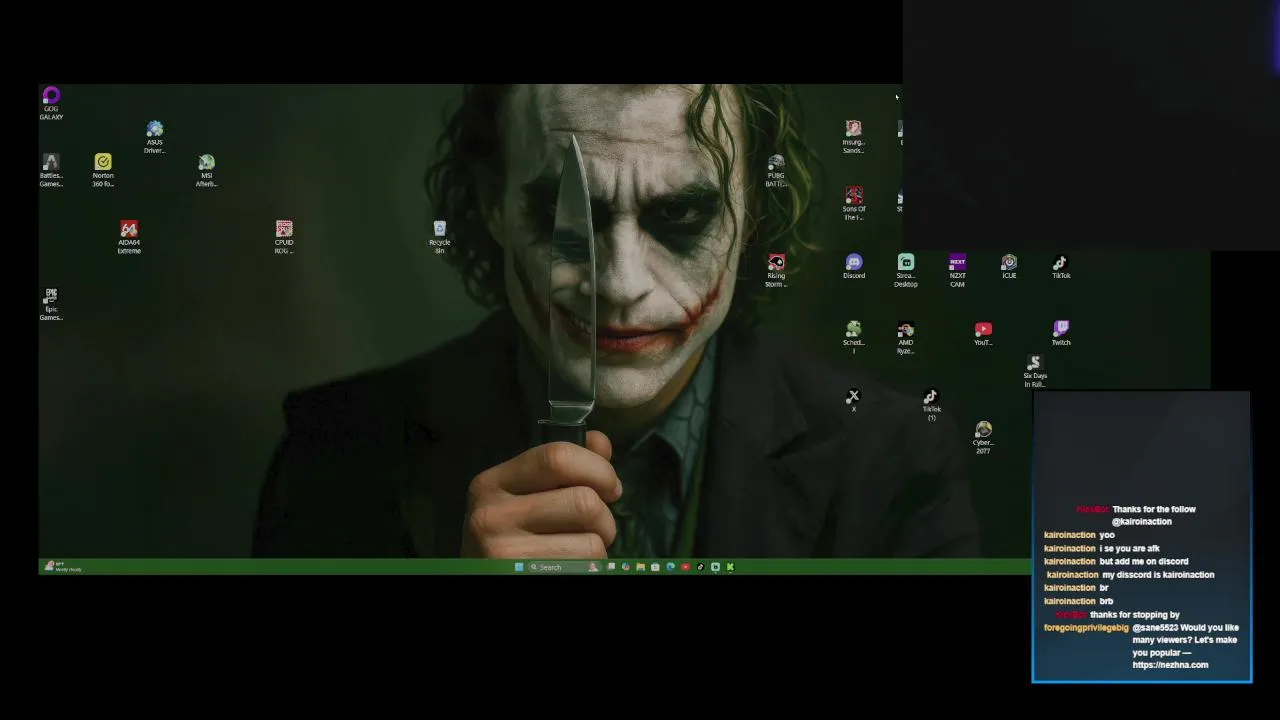
Task: Open the CPUID ROG desktop shortcut
Action: point(284,237)
